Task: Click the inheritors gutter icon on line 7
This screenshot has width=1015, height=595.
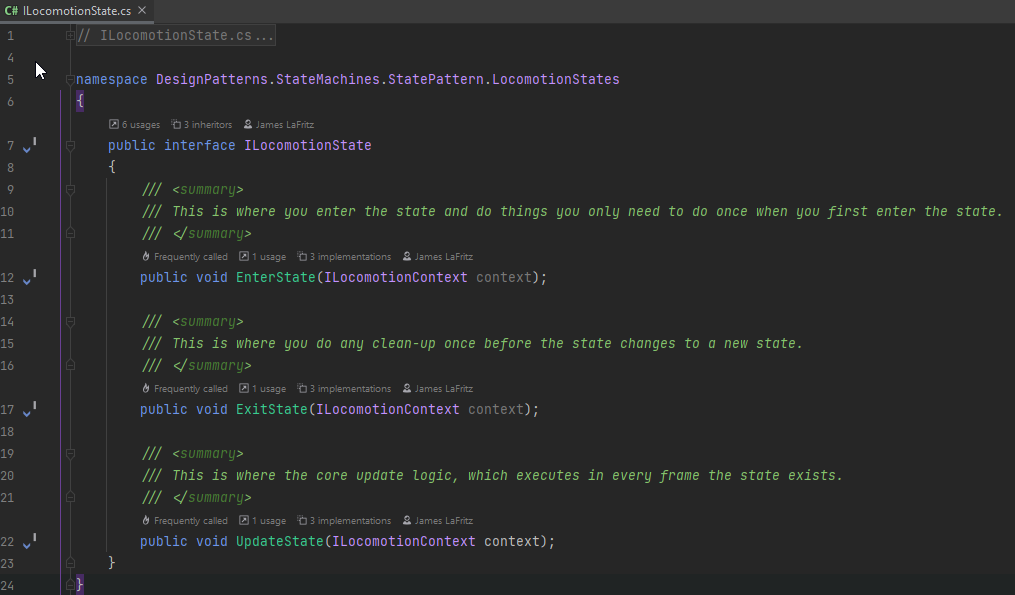Action: tap(29, 146)
